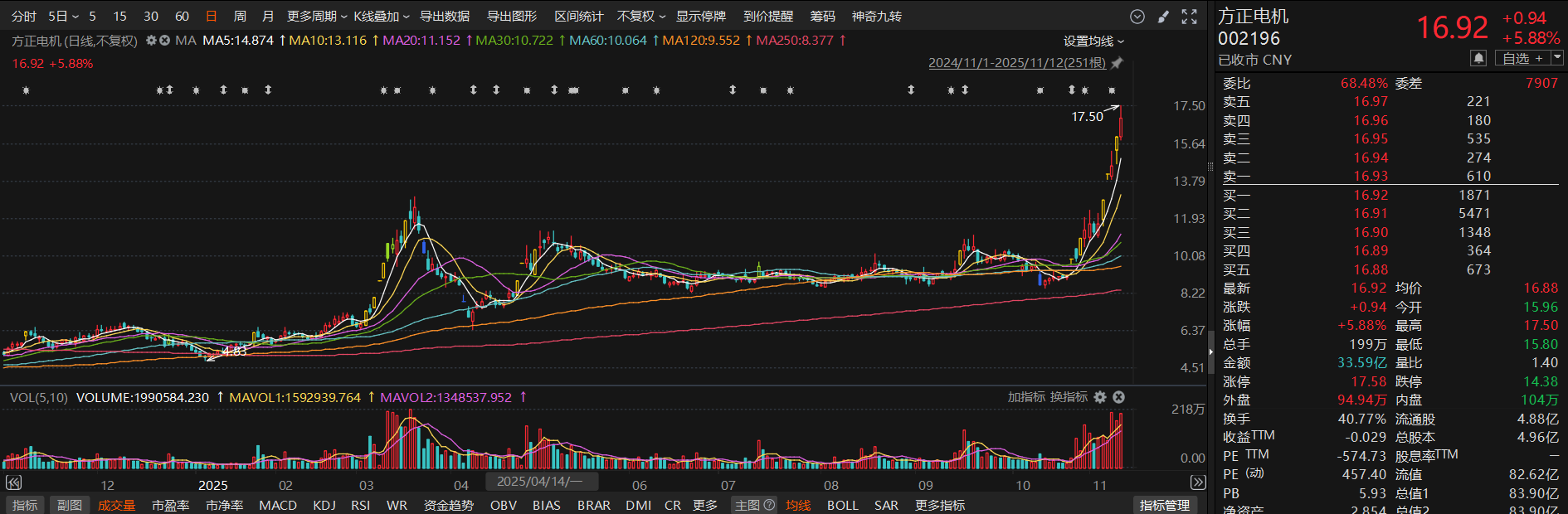Click the 2024/11/1-2025/11/12 date range link
Screen dimensions: 1568x514
click(x=1016, y=63)
